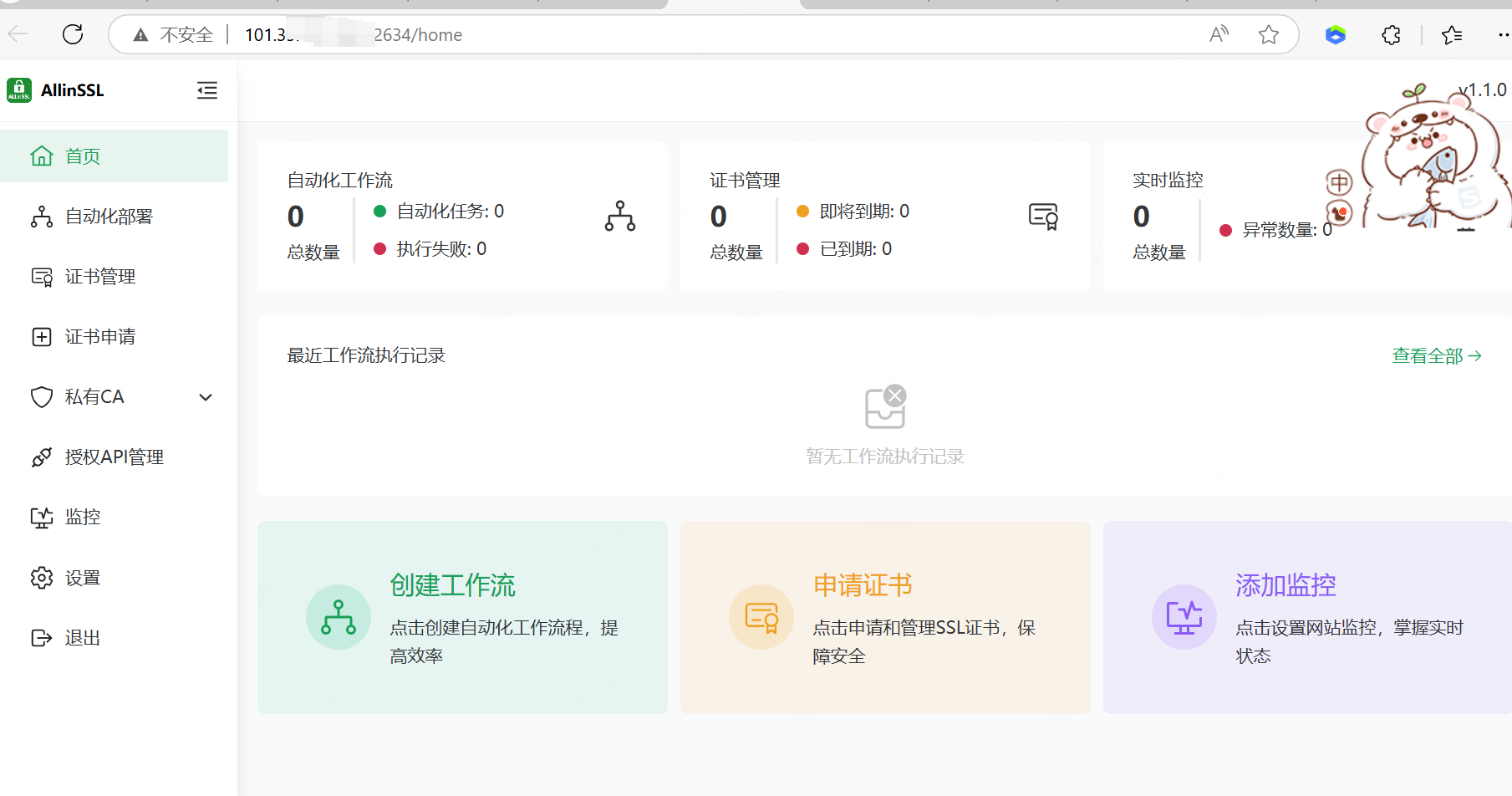The width and height of the screenshot is (1512, 796).
Task: Click the v1.1.0 version label
Action: coord(1483,89)
